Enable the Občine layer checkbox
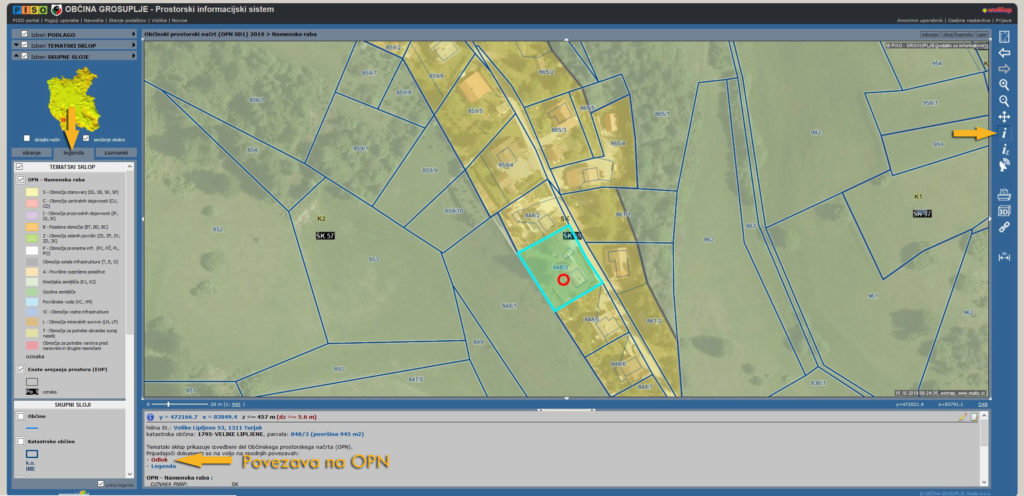Image resolution: width=1024 pixels, height=496 pixels. (x=21, y=414)
